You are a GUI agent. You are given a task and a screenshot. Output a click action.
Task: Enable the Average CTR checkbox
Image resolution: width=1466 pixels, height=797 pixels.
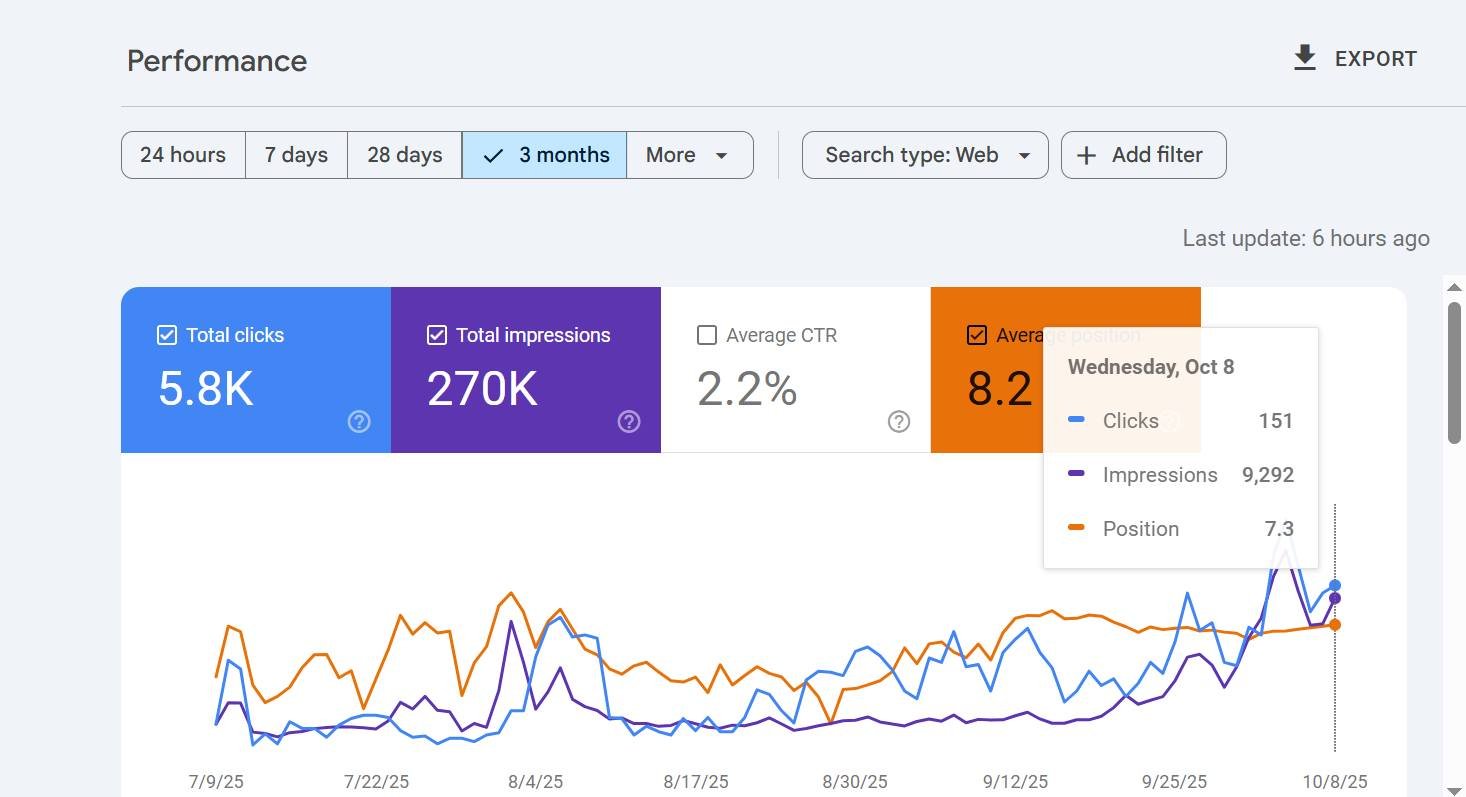coord(707,335)
